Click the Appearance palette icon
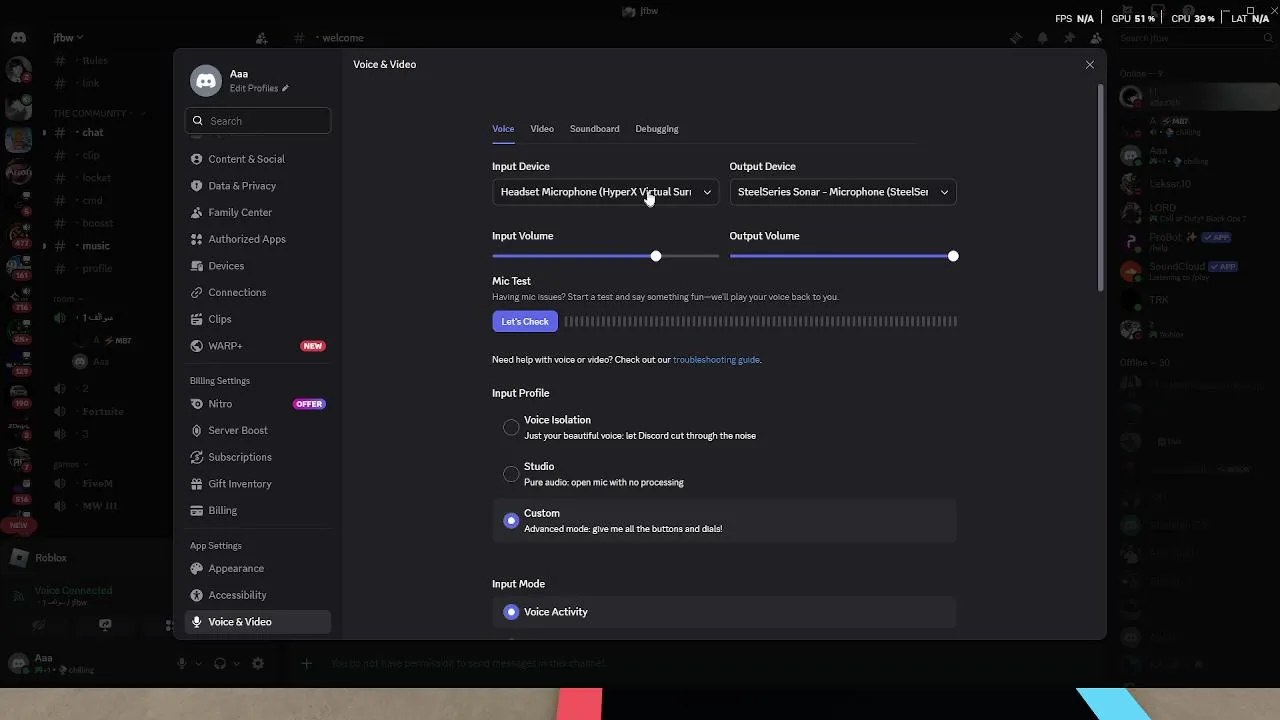The width and height of the screenshot is (1280, 720). tap(196, 568)
